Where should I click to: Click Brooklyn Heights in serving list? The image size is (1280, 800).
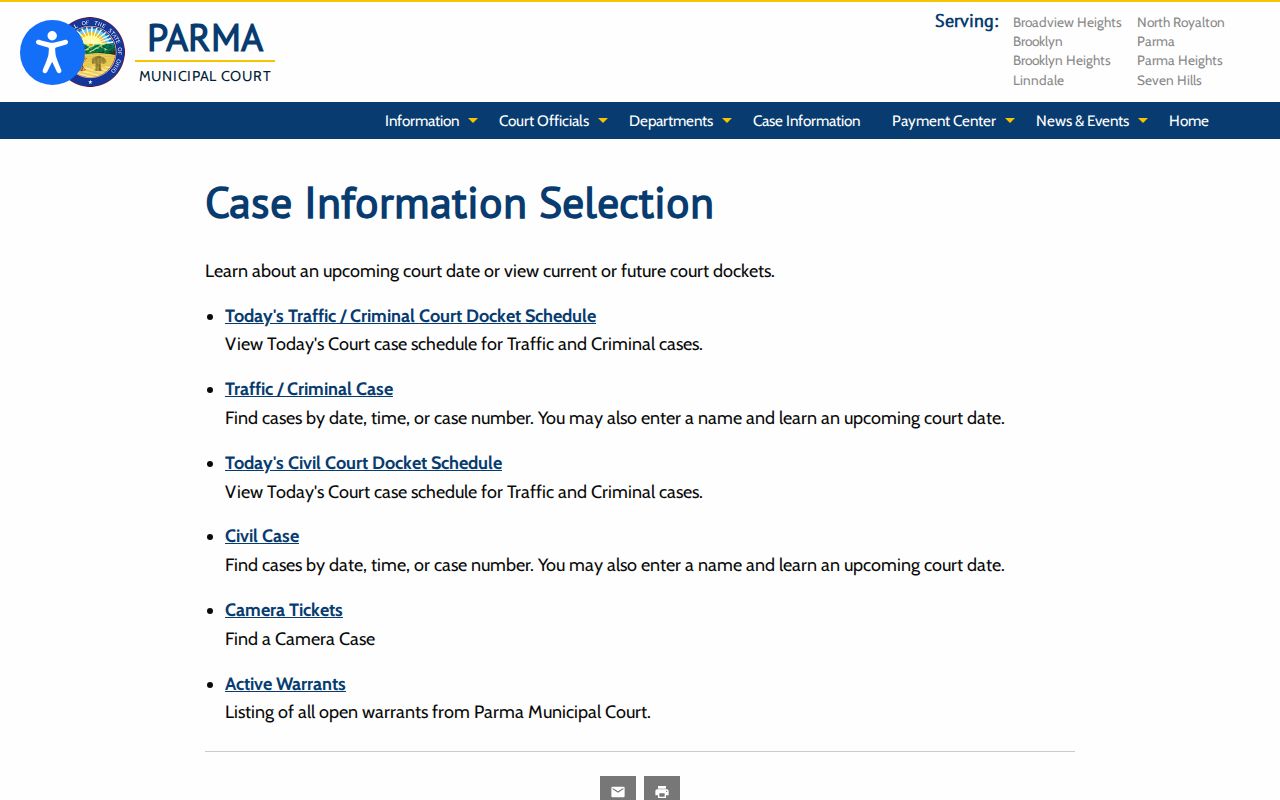[x=1062, y=60]
